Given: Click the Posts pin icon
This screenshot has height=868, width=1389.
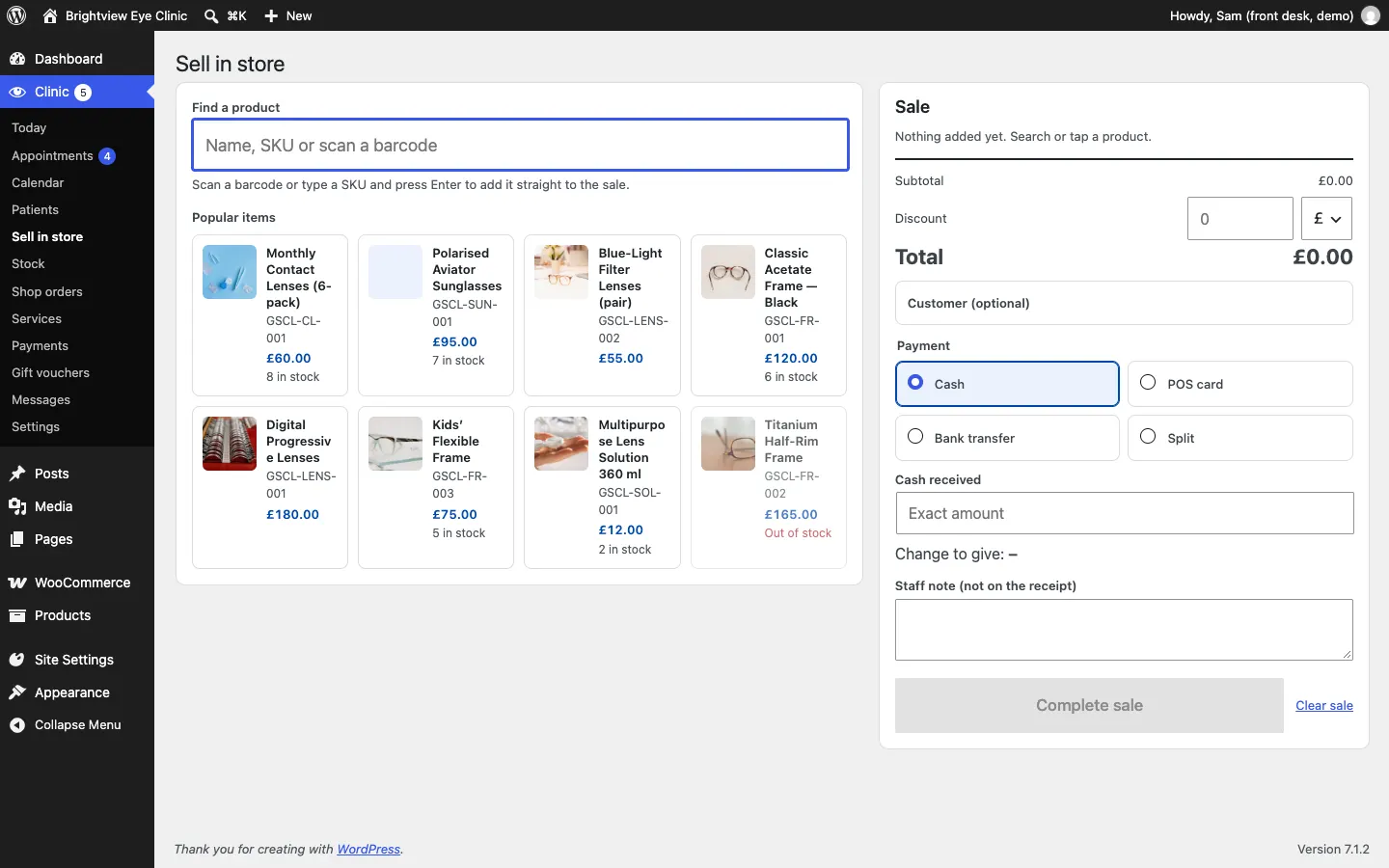Looking at the screenshot, I should tap(17, 474).
